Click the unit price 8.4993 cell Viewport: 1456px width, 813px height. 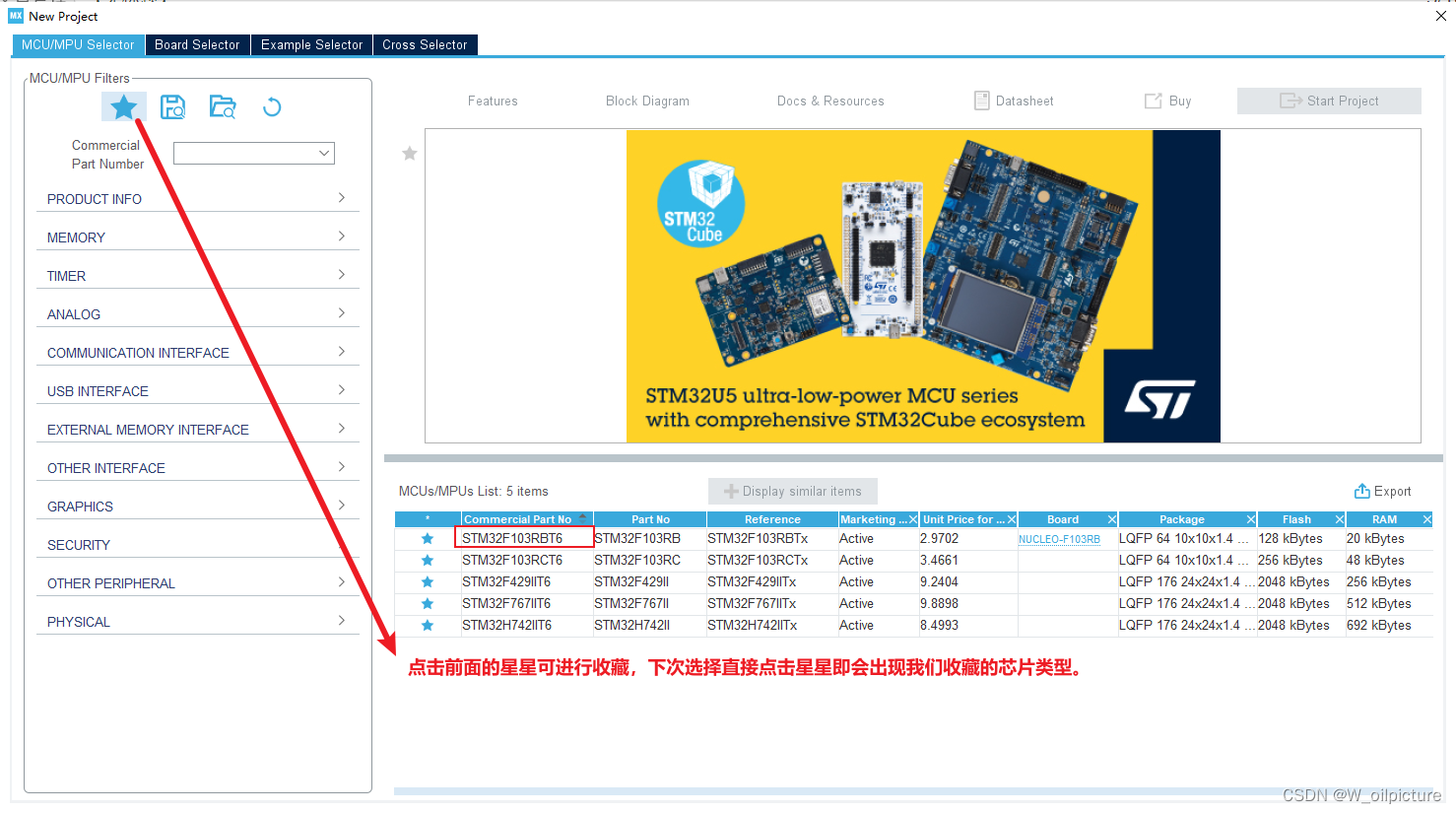pyautogui.click(x=968, y=626)
